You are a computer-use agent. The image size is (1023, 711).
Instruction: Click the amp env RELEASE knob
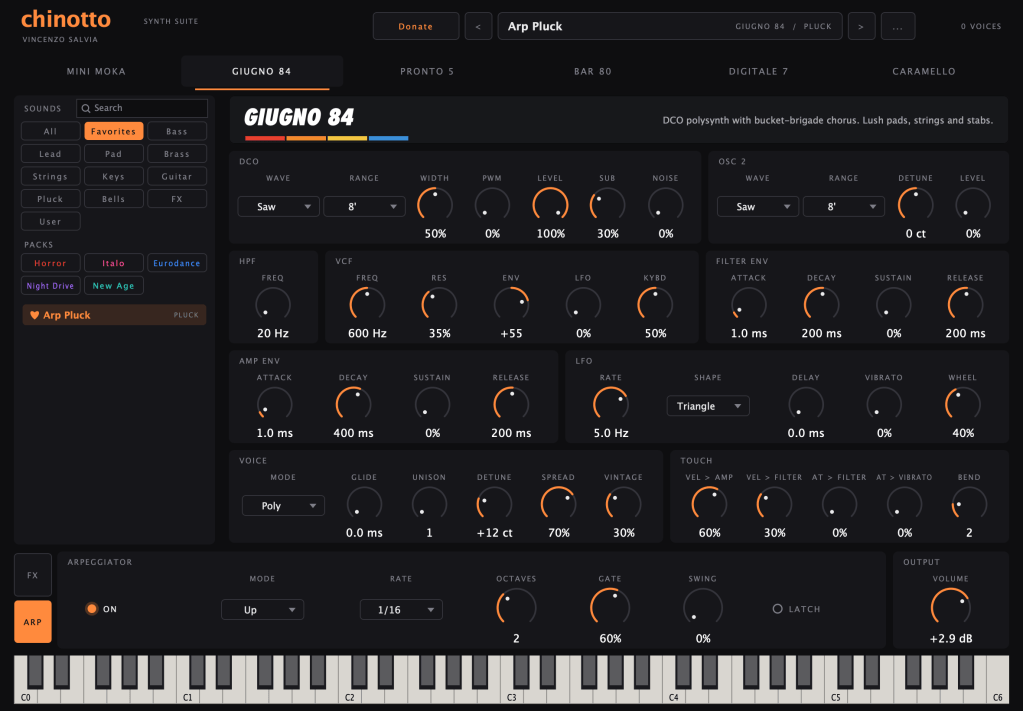click(x=511, y=404)
